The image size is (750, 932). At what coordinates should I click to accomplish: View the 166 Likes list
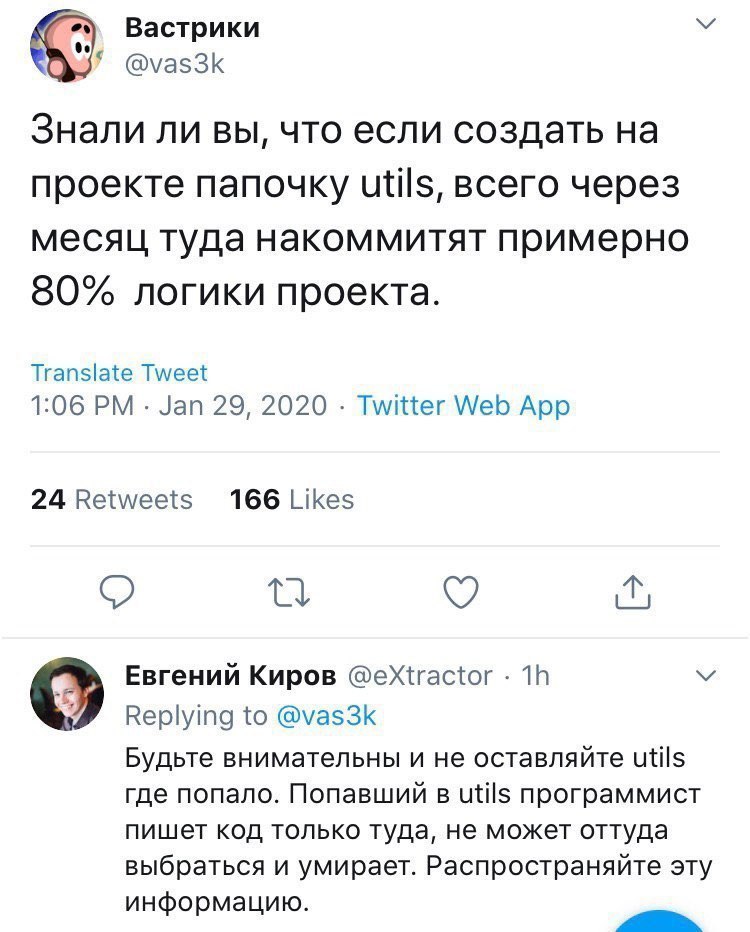click(292, 499)
